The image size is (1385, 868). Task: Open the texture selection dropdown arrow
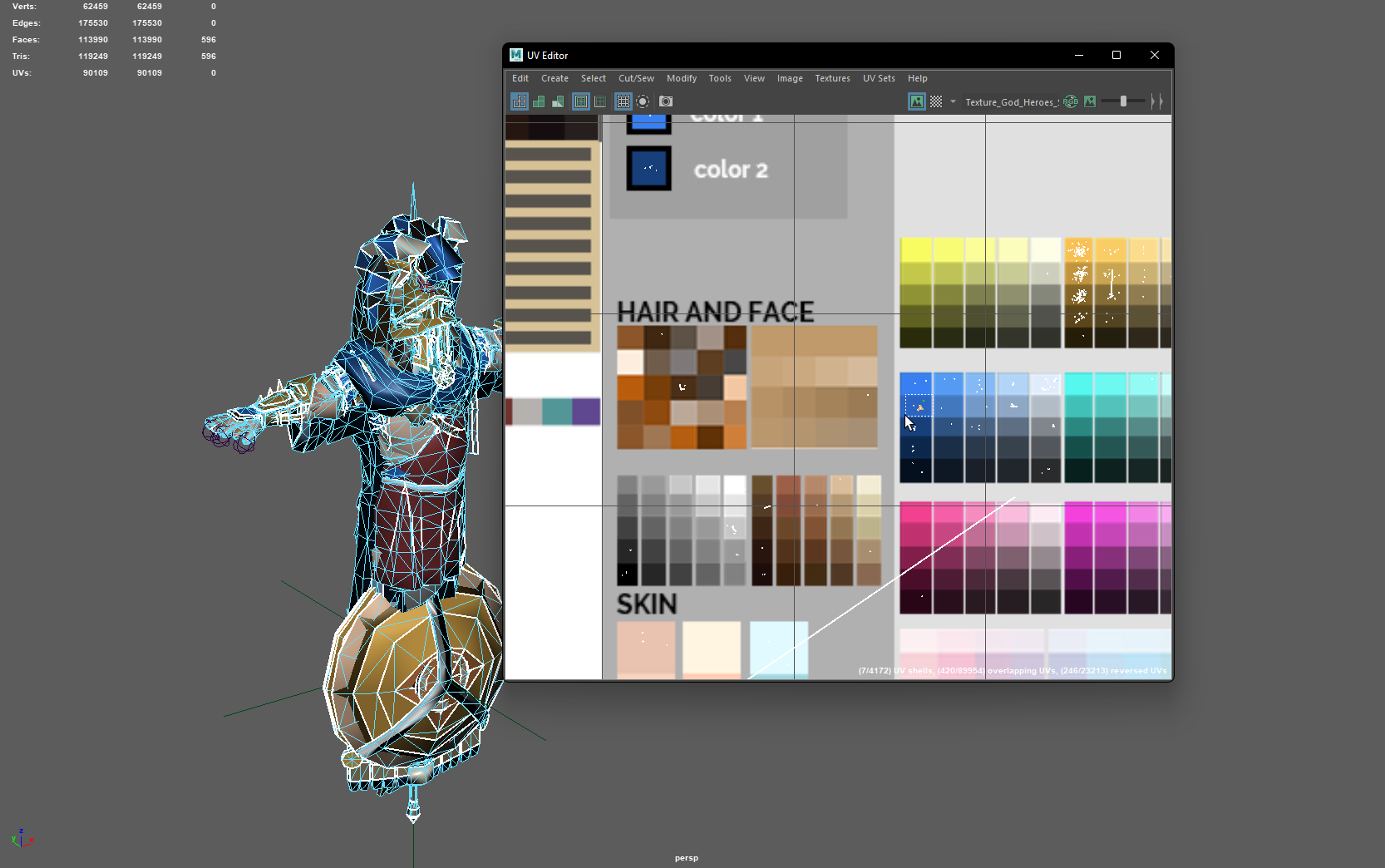click(x=953, y=101)
